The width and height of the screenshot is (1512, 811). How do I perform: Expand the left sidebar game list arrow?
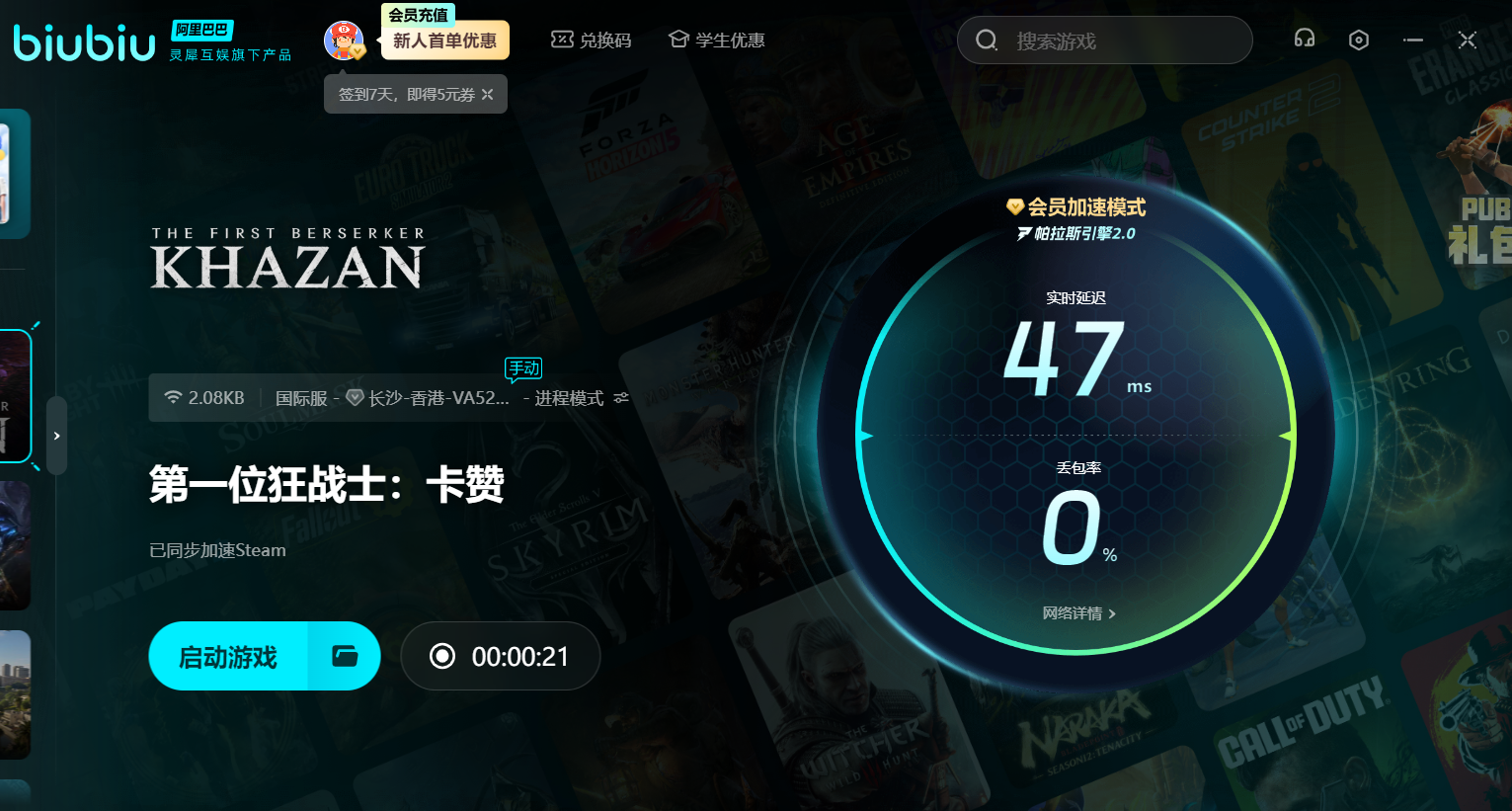57,436
